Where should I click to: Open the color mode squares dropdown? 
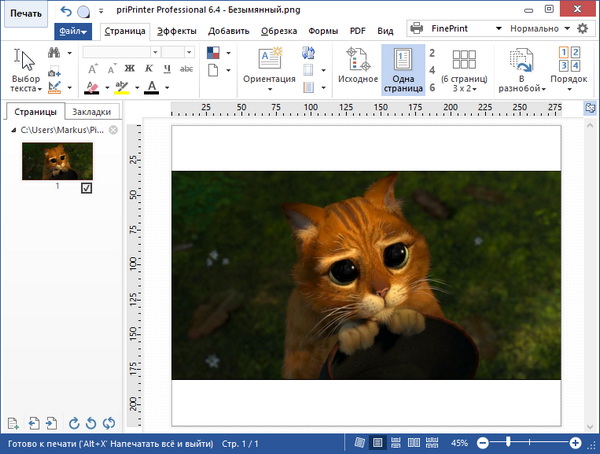coord(228,53)
